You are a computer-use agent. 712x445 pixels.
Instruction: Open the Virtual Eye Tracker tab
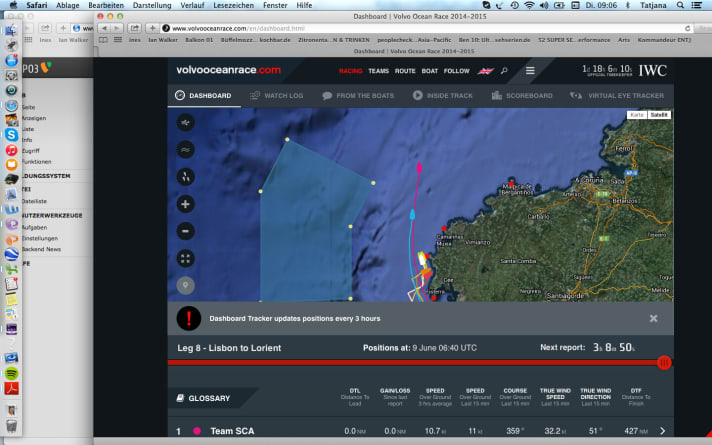click(617, 95)
